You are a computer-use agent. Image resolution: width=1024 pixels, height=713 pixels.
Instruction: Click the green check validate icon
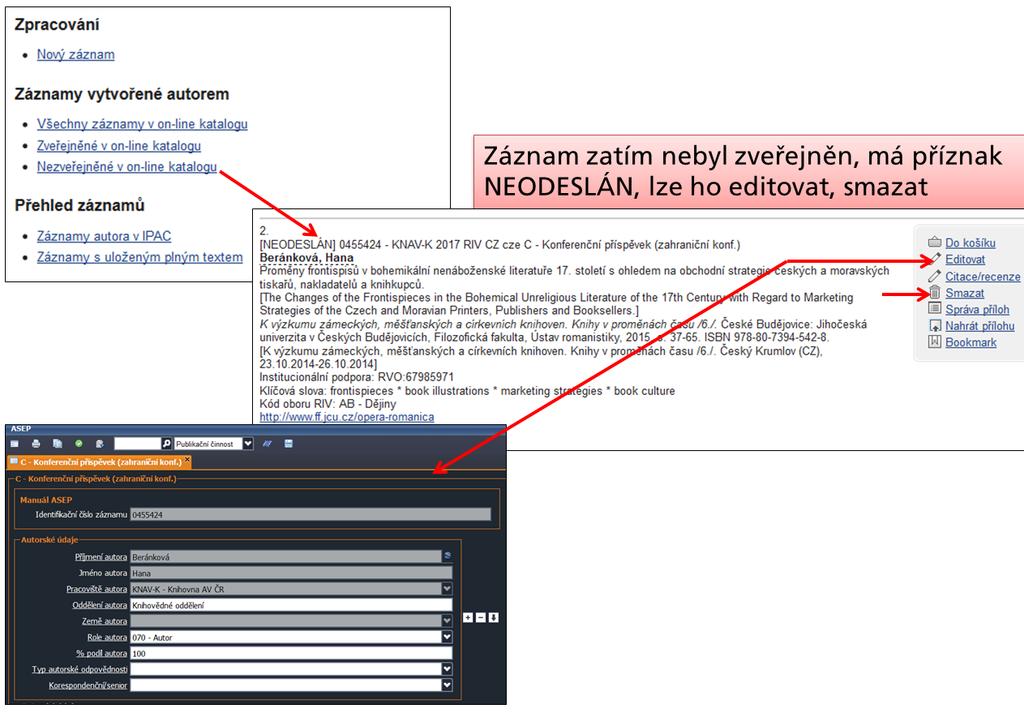pos(79,444)
